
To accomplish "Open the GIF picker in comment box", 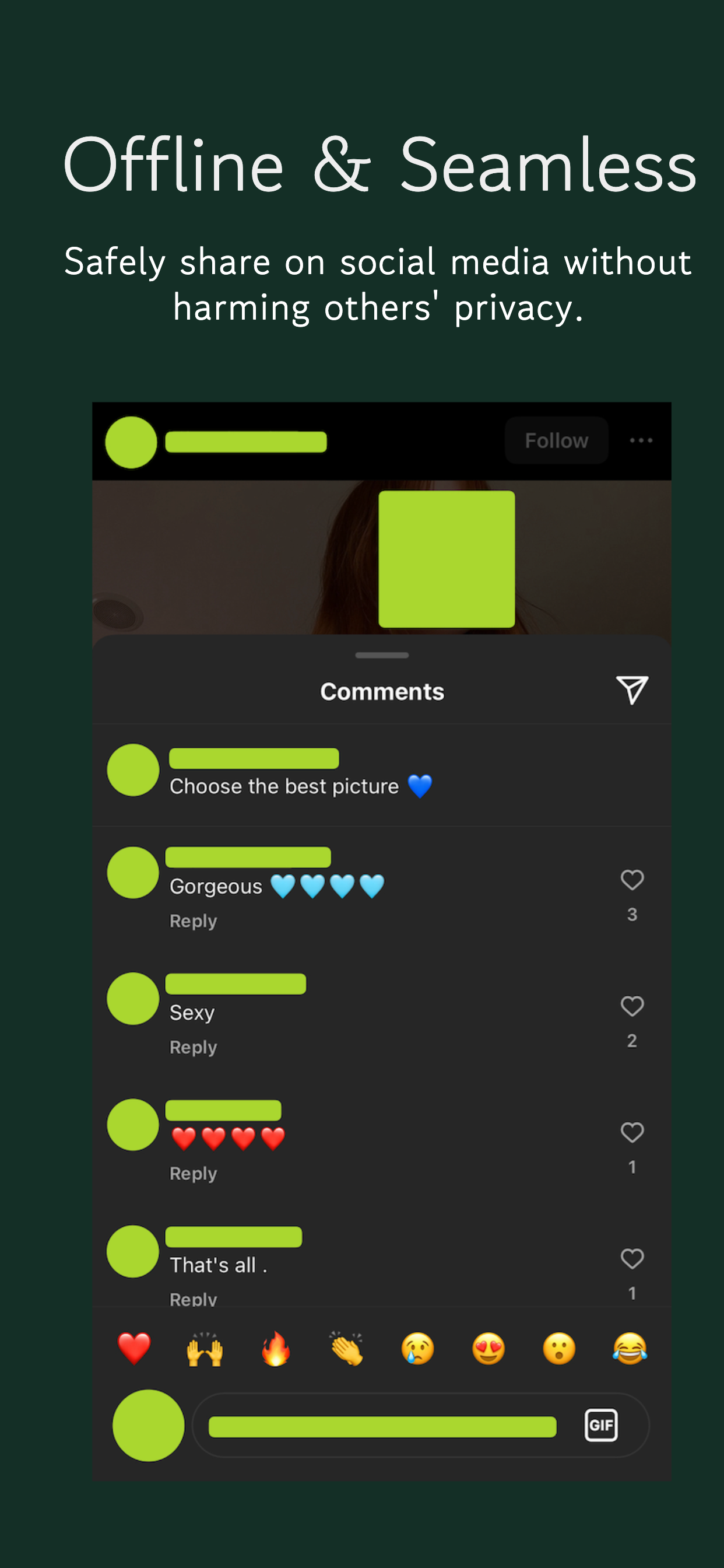I will [601, 1425].
